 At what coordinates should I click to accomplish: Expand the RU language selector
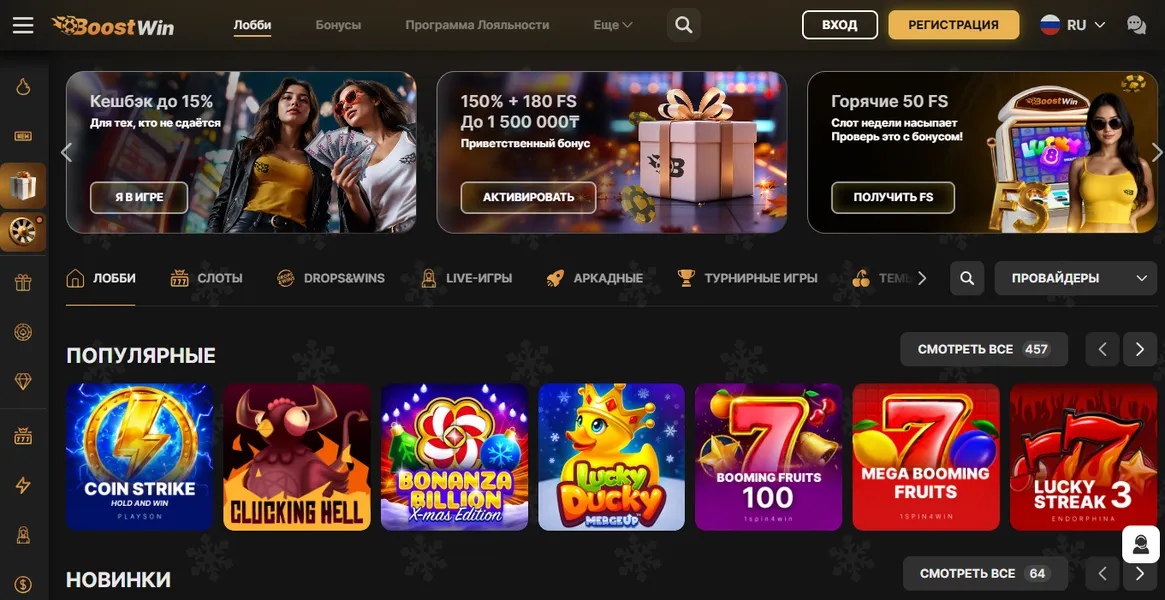(x=1073, y=25)
